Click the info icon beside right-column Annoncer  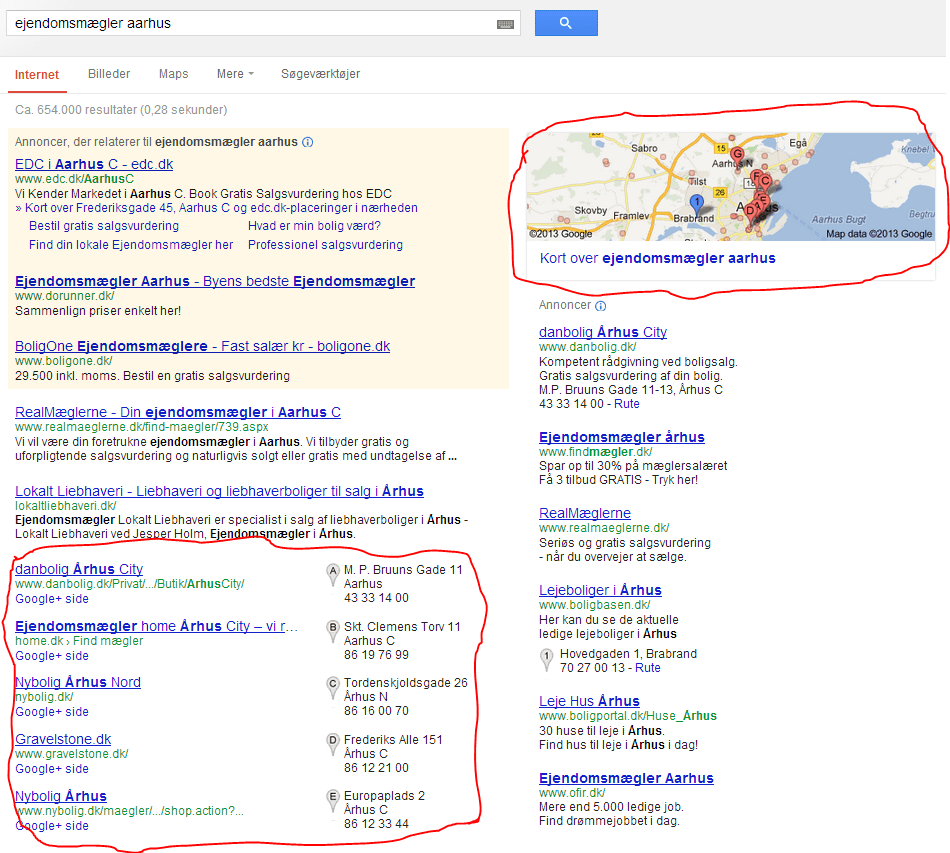[x=600, y=306]
